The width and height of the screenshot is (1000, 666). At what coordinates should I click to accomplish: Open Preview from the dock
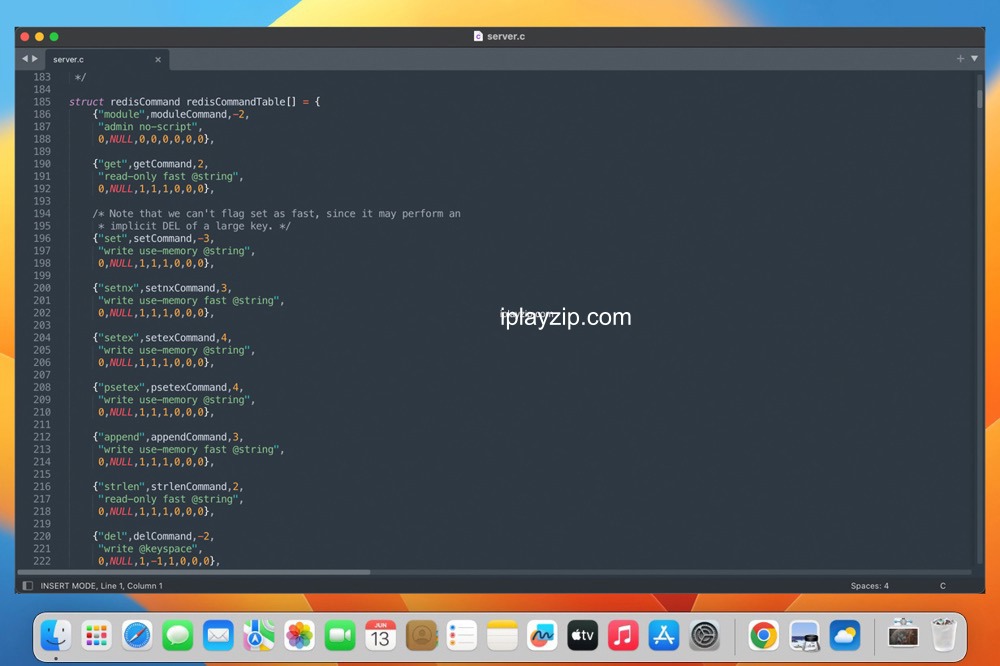[x=804, y=635]
